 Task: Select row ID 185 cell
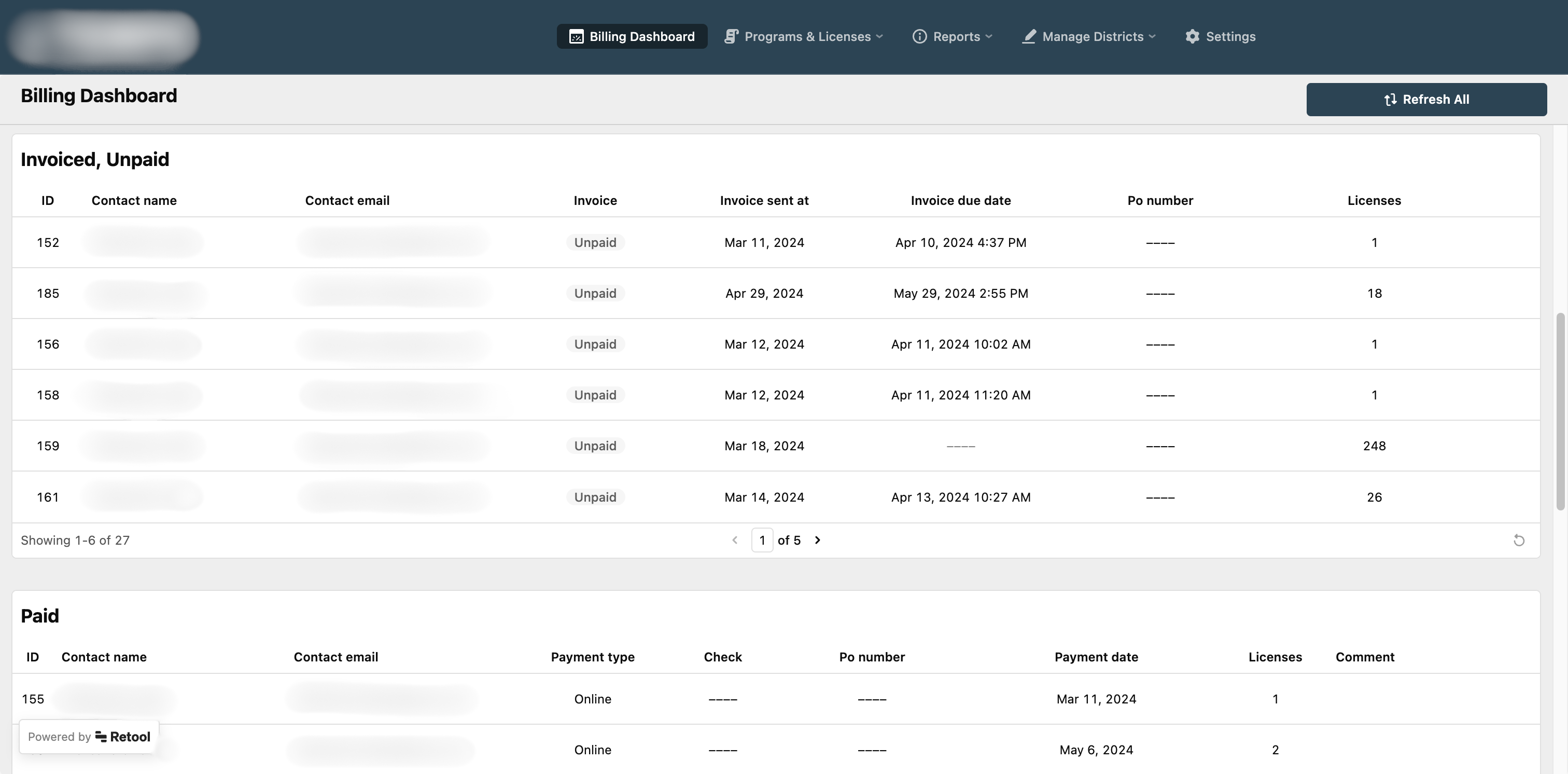48,294
